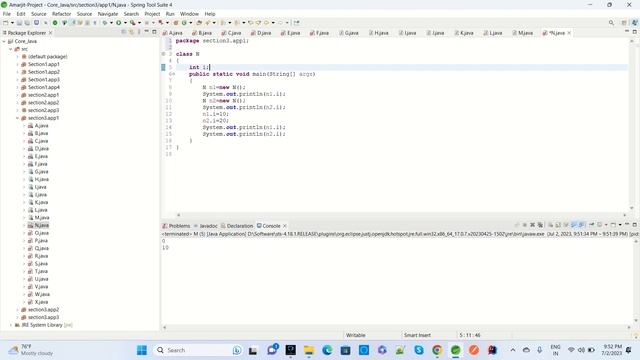
Task: Click the Save toolbar icon
Action: [19, 23]
